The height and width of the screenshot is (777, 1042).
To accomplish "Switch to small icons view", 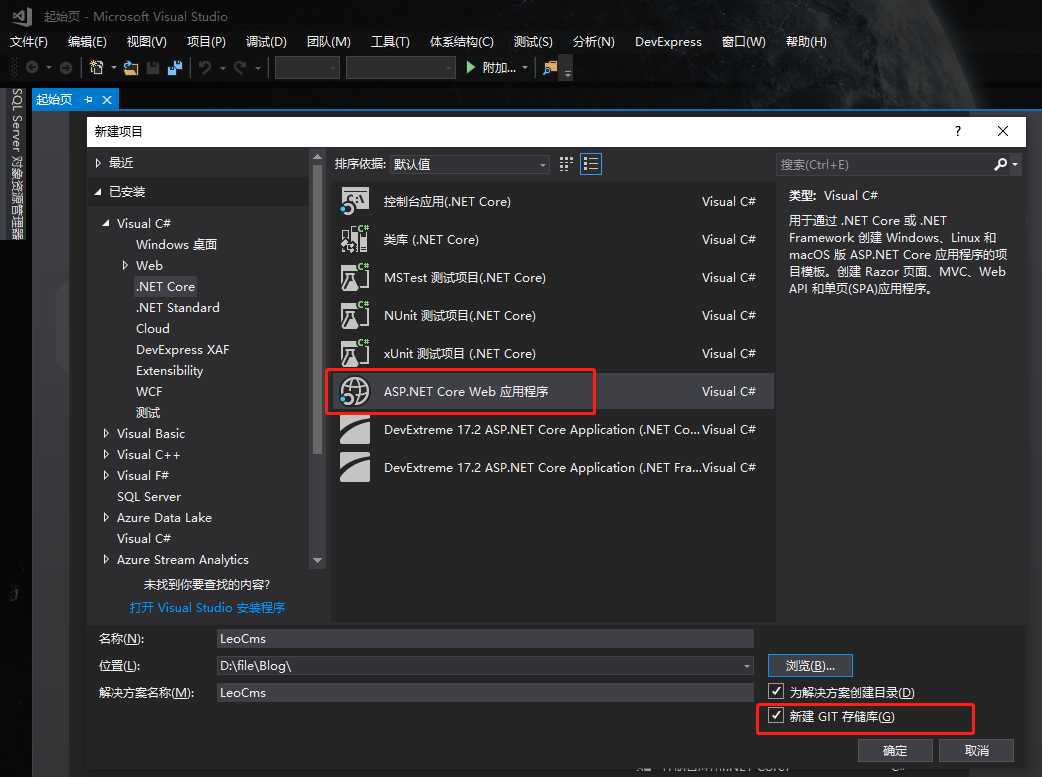I will pyautogui.click(x=566, y=164).
